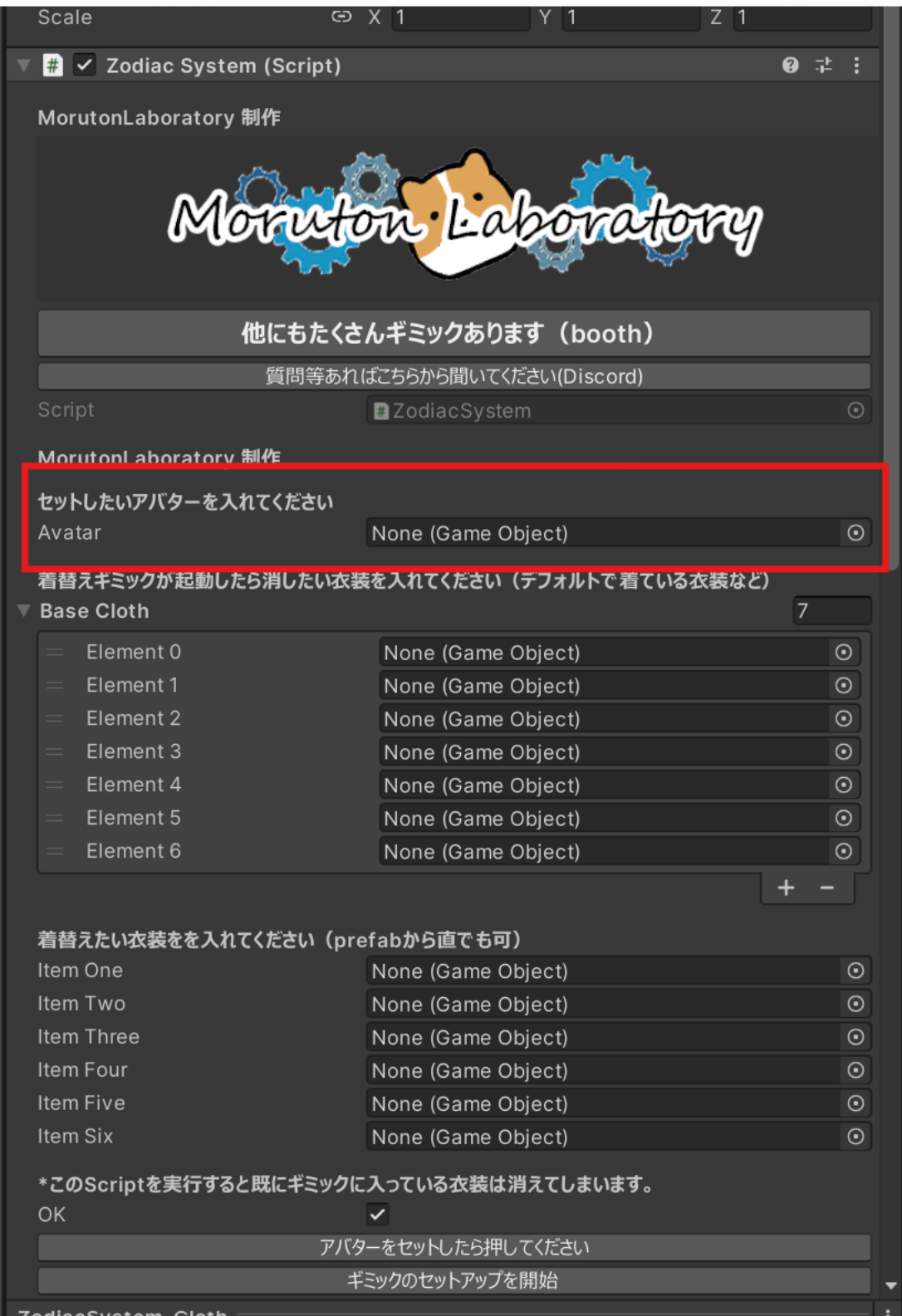
Task: Open help for Zodiac System script
Action: point(790,66)
